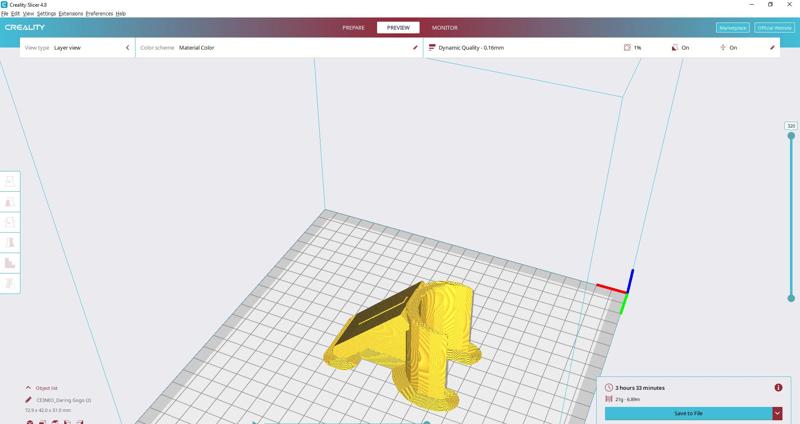800x424 pixels.
Task: Select the Move tool in left toolbar
Action: coord(10,181)
